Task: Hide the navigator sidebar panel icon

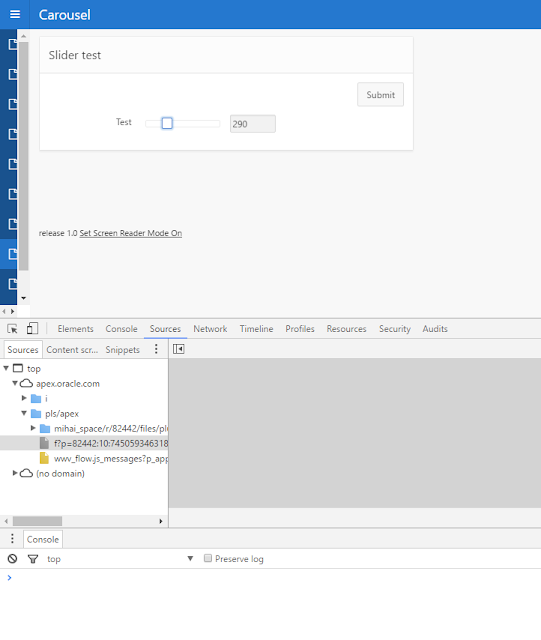Action: [178, 349]
